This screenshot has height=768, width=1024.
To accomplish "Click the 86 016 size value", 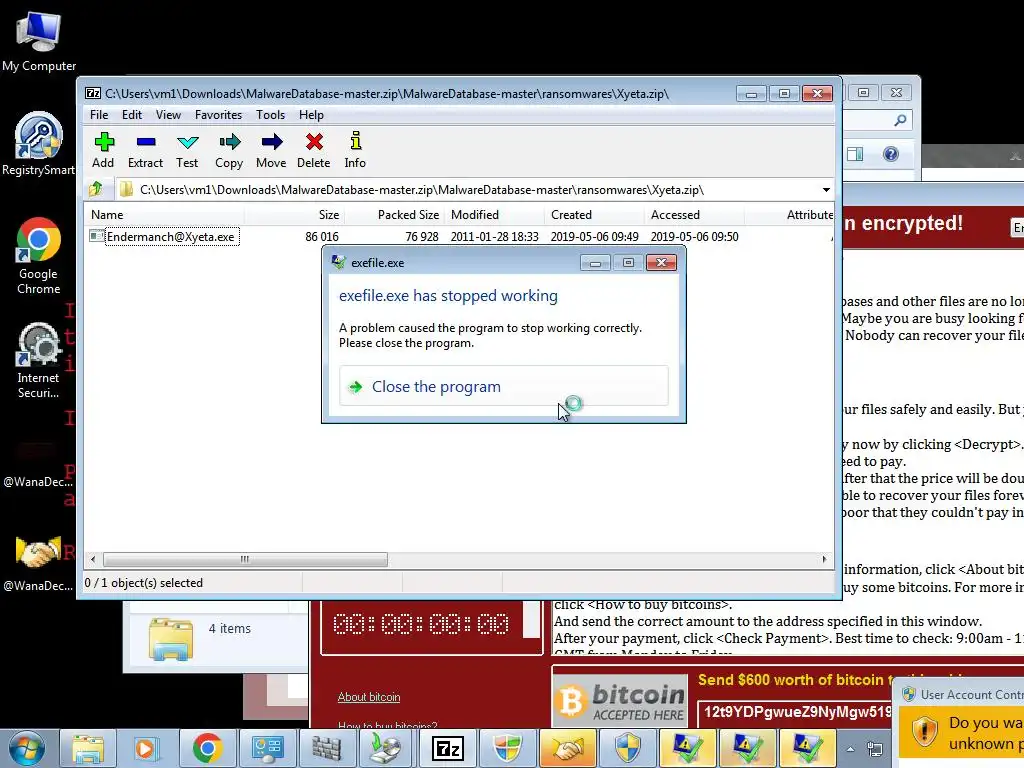I will click(322, 236).
